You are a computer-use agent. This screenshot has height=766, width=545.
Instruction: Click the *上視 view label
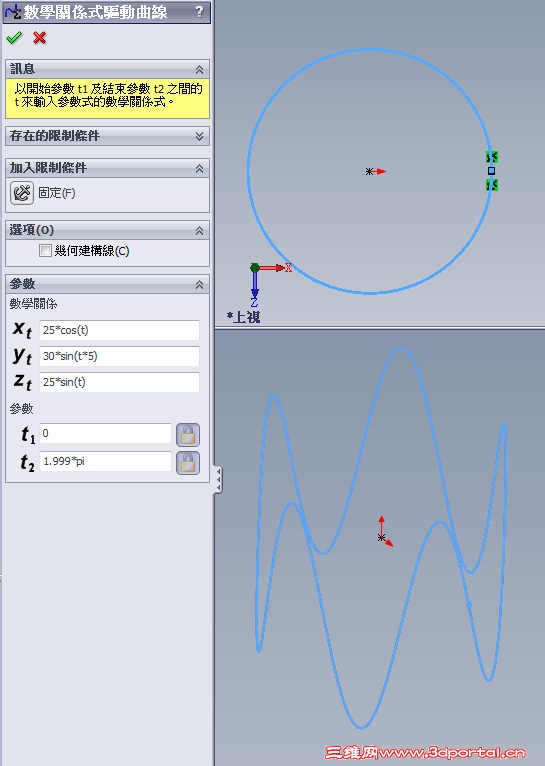[x=243, y=317]
